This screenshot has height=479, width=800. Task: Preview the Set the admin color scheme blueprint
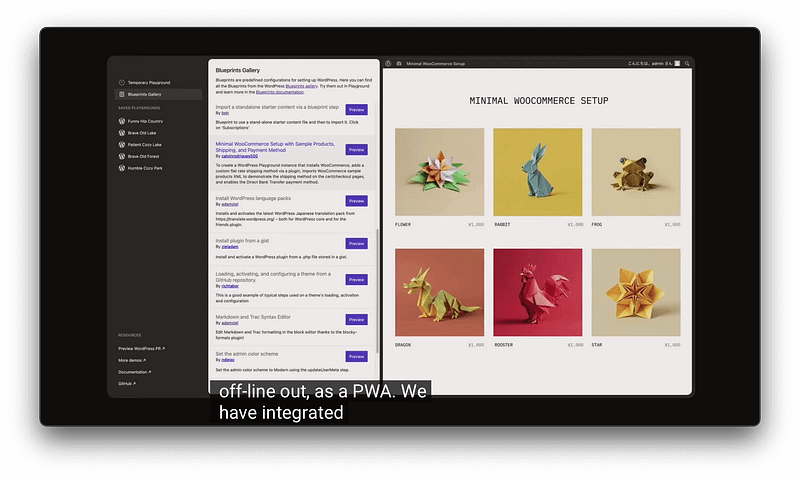pyautogui.click(x=357, y=357)
